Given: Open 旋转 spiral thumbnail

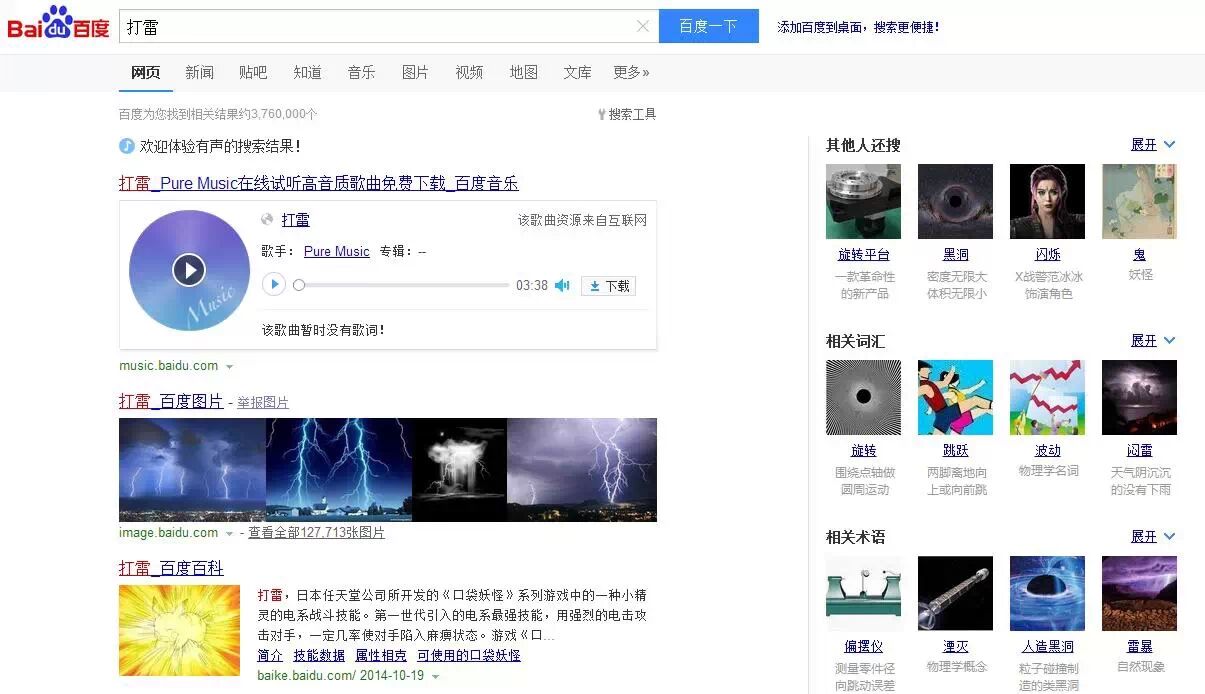Looking at the screenshot, I should coord(863,397).
